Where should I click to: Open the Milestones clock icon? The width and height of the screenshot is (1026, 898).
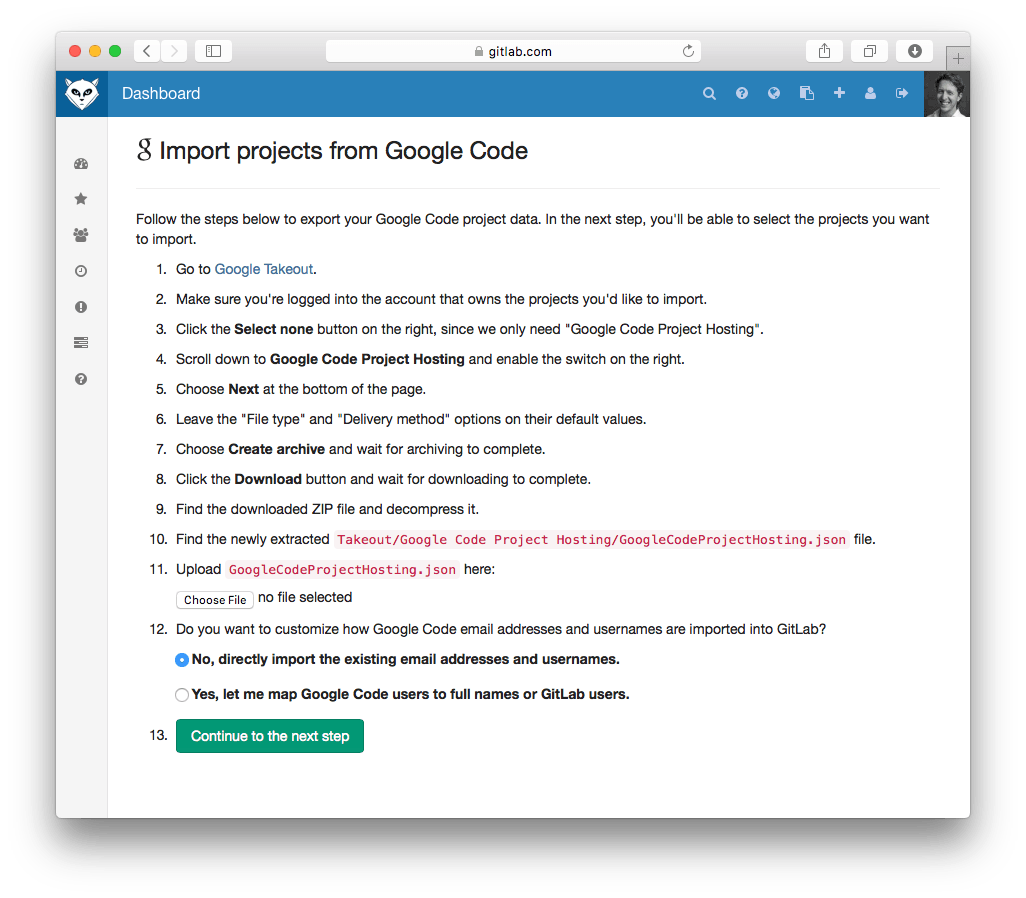81,271
